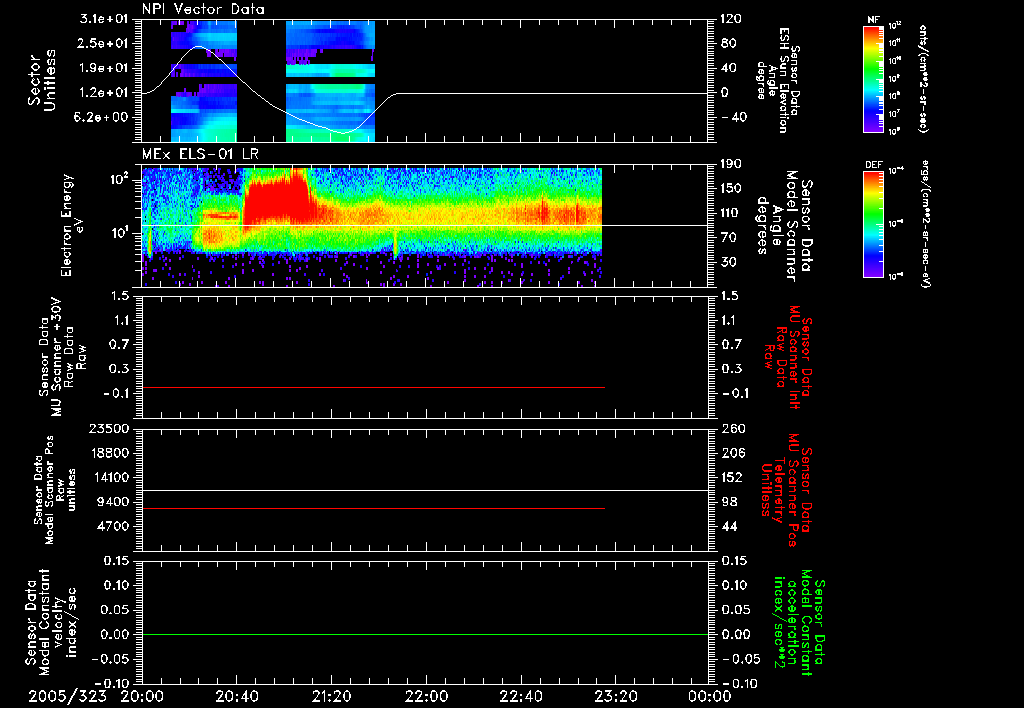
Task: Select the "MEx ELS-01 LR" panel title
Action: pos(200,154)
